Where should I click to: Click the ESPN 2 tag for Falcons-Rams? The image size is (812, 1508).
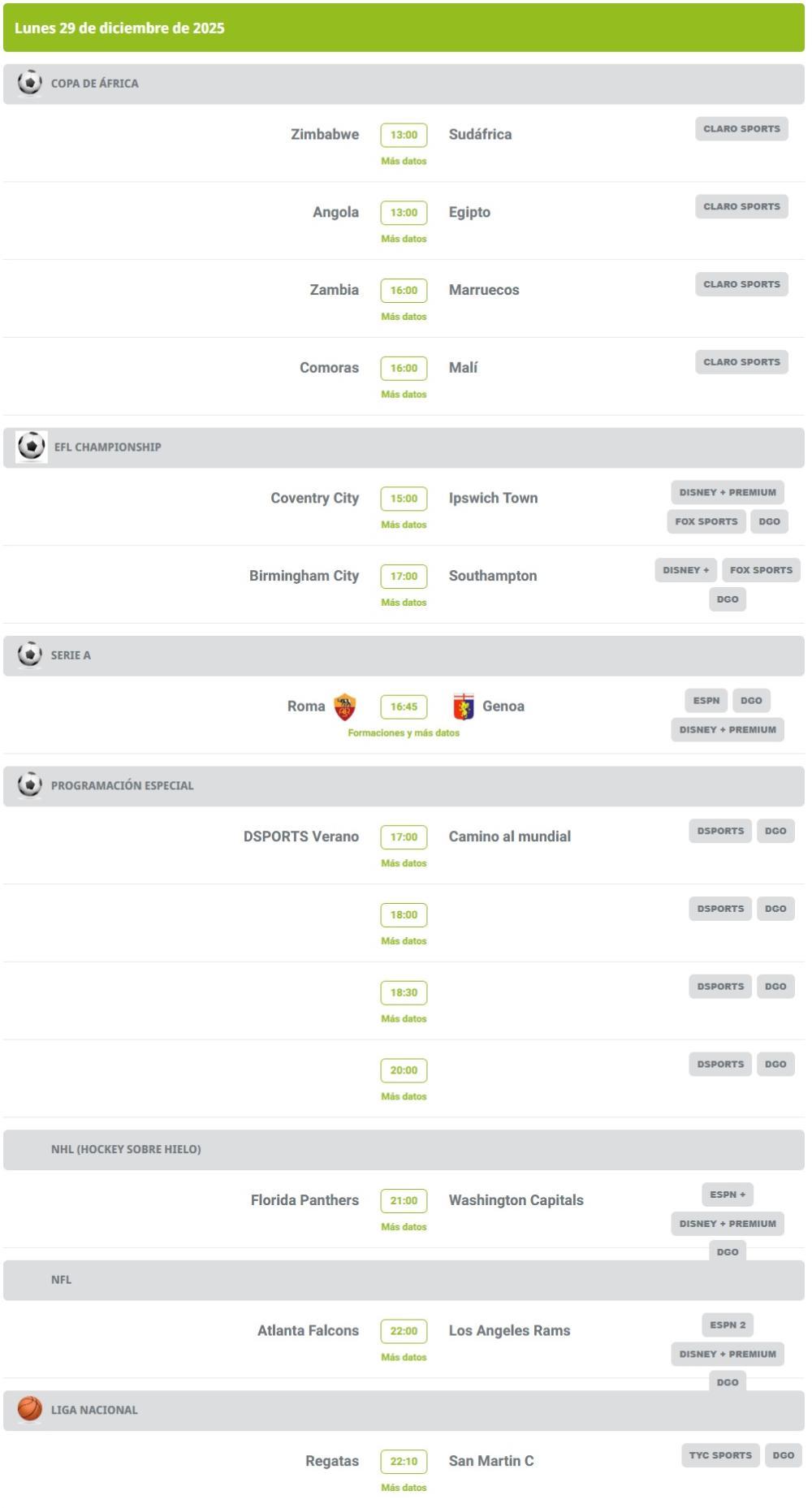coord(728,1324)
